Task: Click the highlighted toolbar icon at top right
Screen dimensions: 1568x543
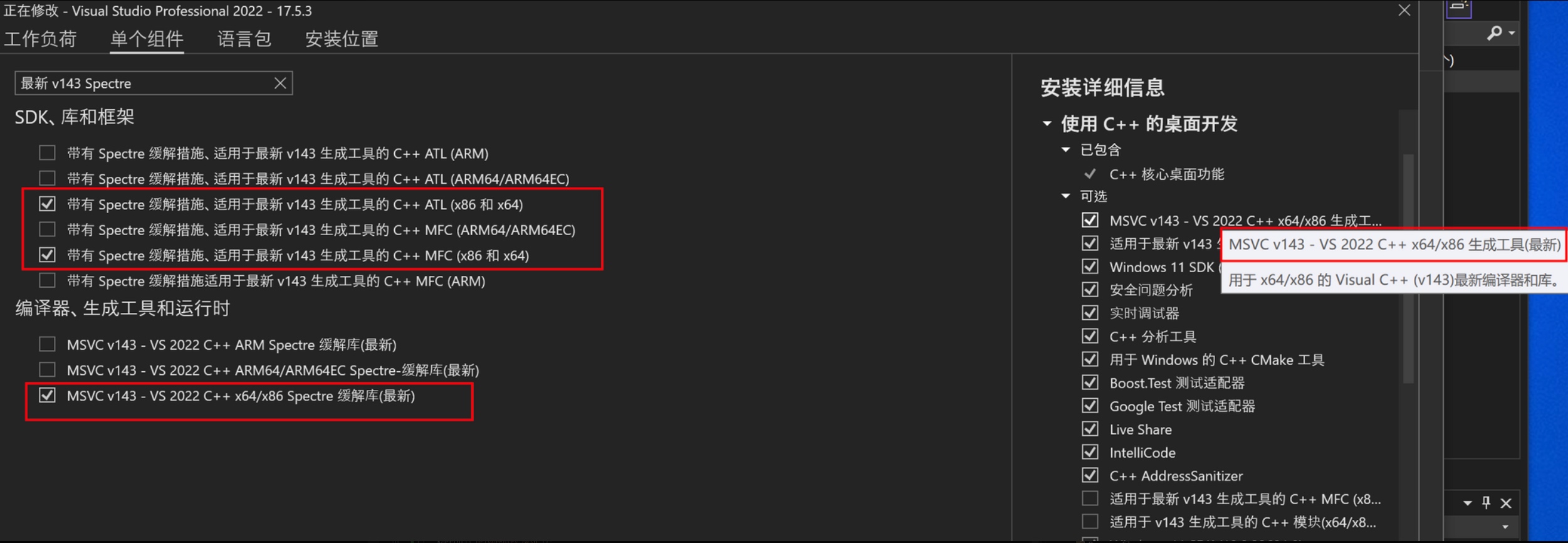Action: [1459, 8]
